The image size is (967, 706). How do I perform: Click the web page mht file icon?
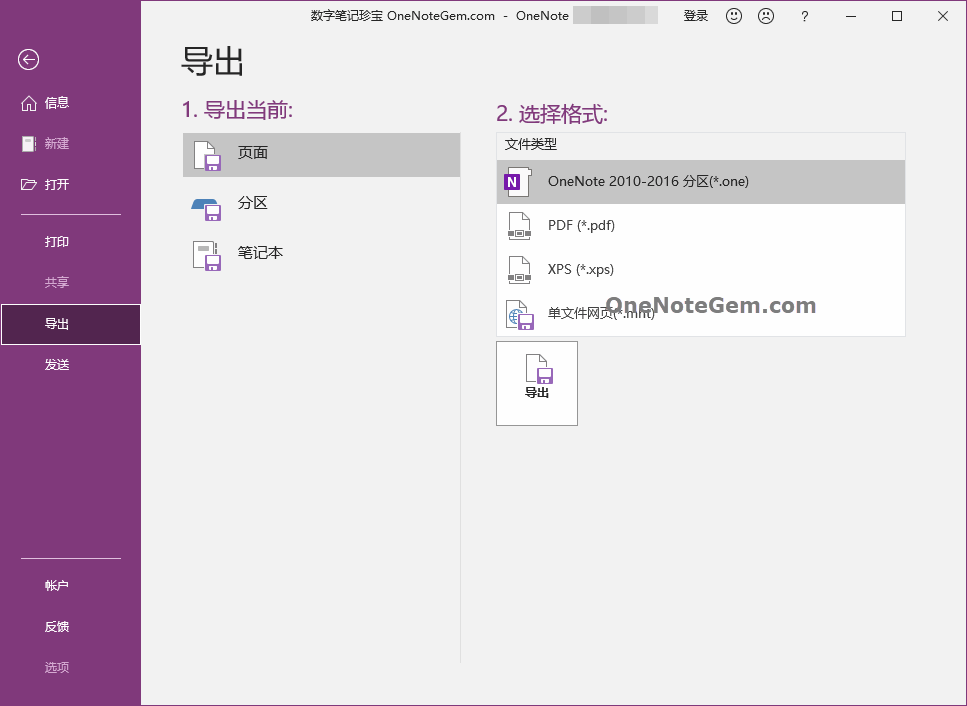[520, 314]
